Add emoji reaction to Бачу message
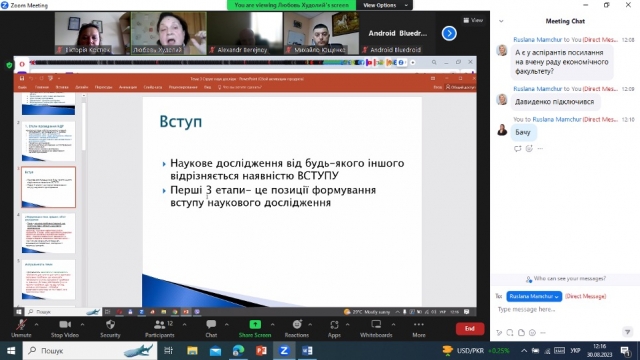 point(529,149)
